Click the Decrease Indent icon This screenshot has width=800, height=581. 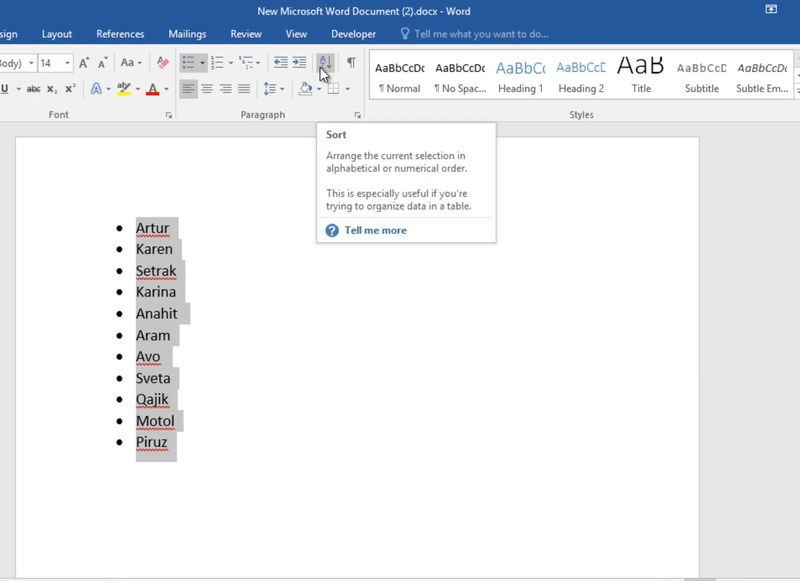point(281,63)
